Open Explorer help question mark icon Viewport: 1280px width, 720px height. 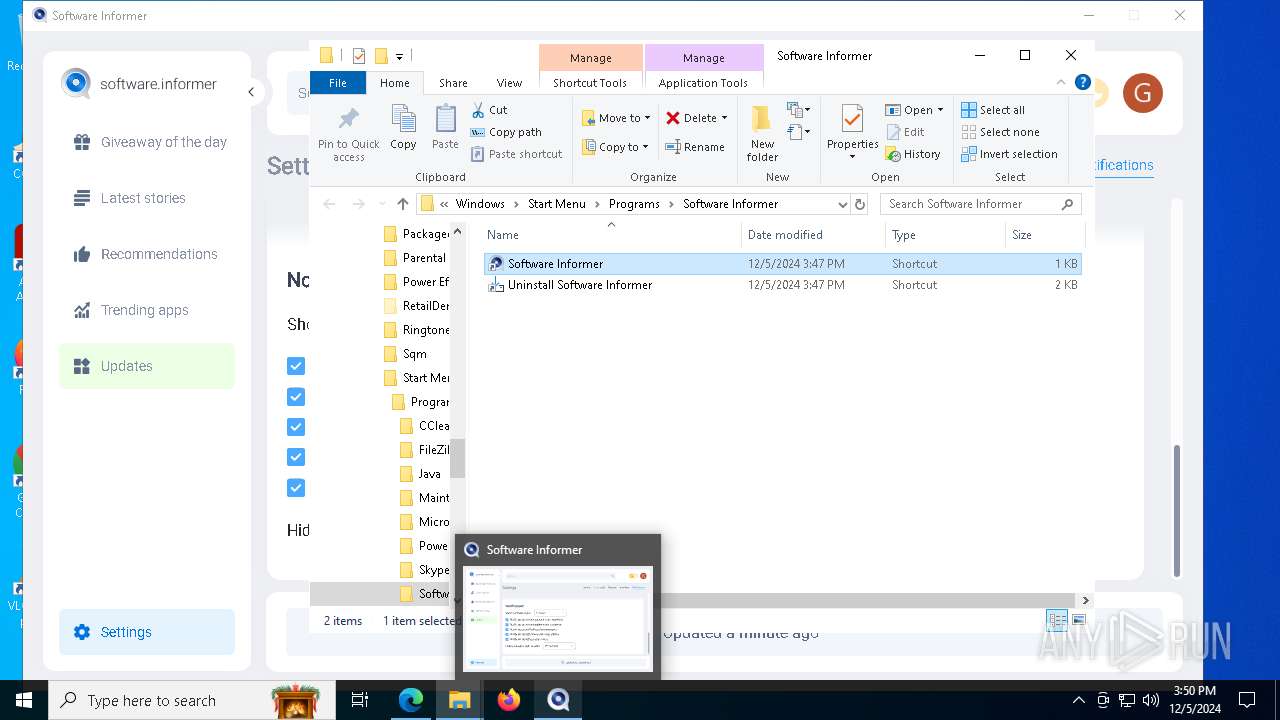[x=1082, y=83]
